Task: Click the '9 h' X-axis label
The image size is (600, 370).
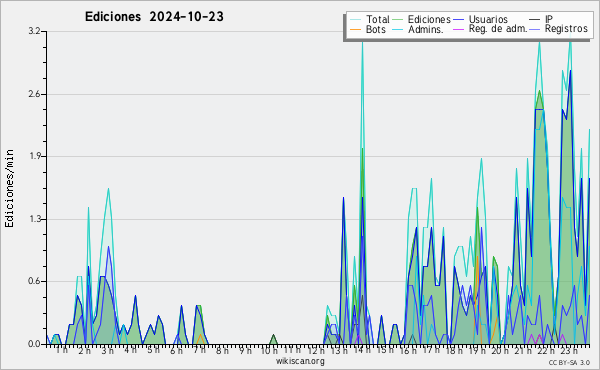Action: (x=246, y=350)
